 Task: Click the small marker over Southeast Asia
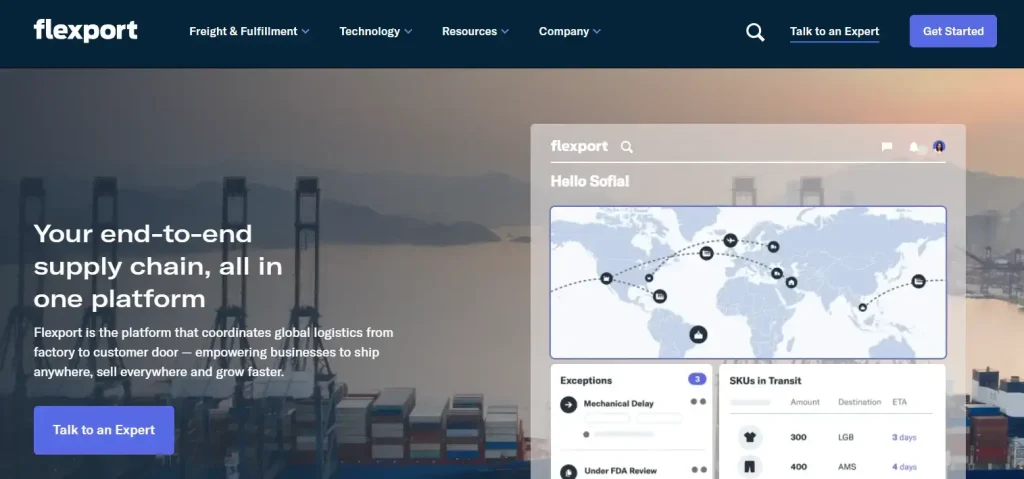tap(863, 307)
